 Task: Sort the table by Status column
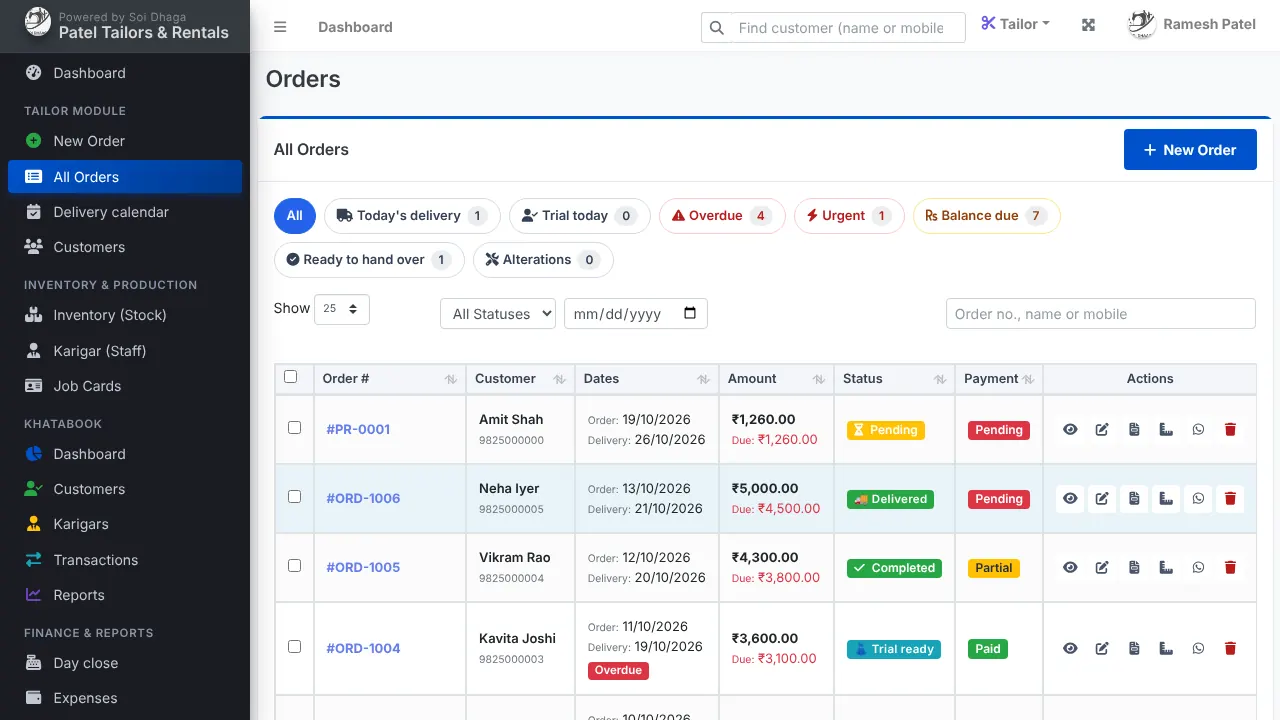tap(894, 379)
